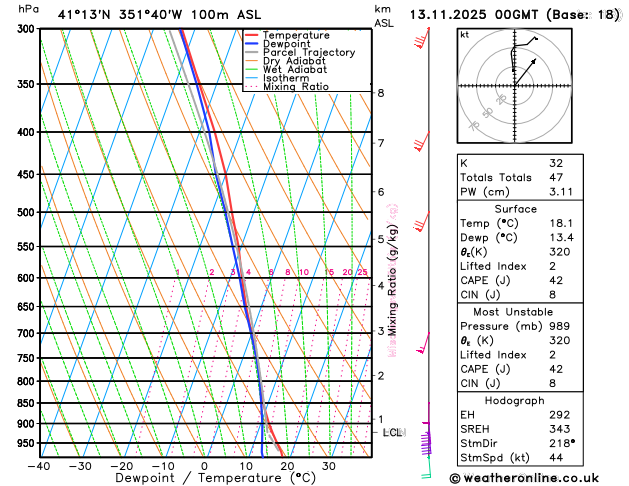Image resolution: width=629 pixels, height=486 pixels.
Task: Click the weatheronline.co.uk copyright text
Action: click(x=524, y=478)
